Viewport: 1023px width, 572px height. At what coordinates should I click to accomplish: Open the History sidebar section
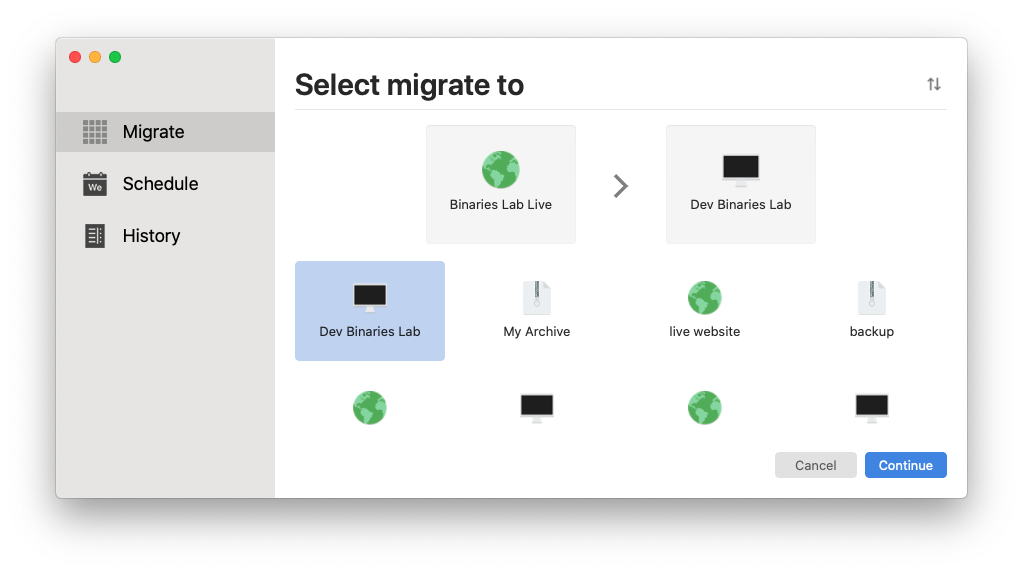(x=165, y=235)
